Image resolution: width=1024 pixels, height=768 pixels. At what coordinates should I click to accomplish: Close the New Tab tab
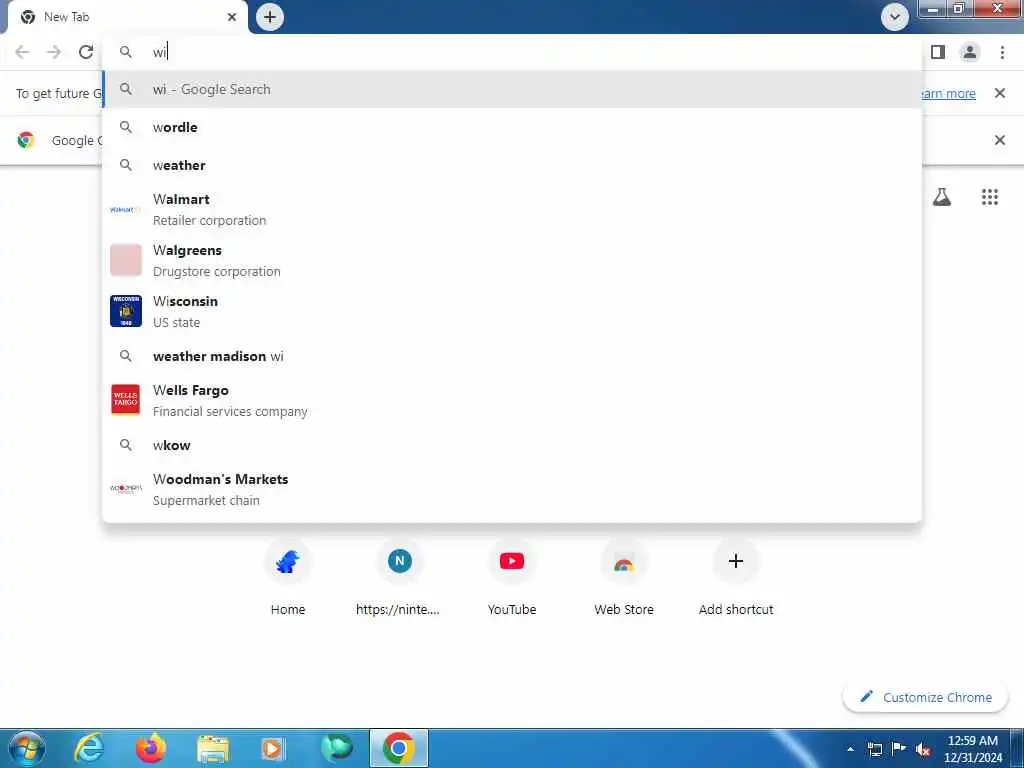[232, 17]
